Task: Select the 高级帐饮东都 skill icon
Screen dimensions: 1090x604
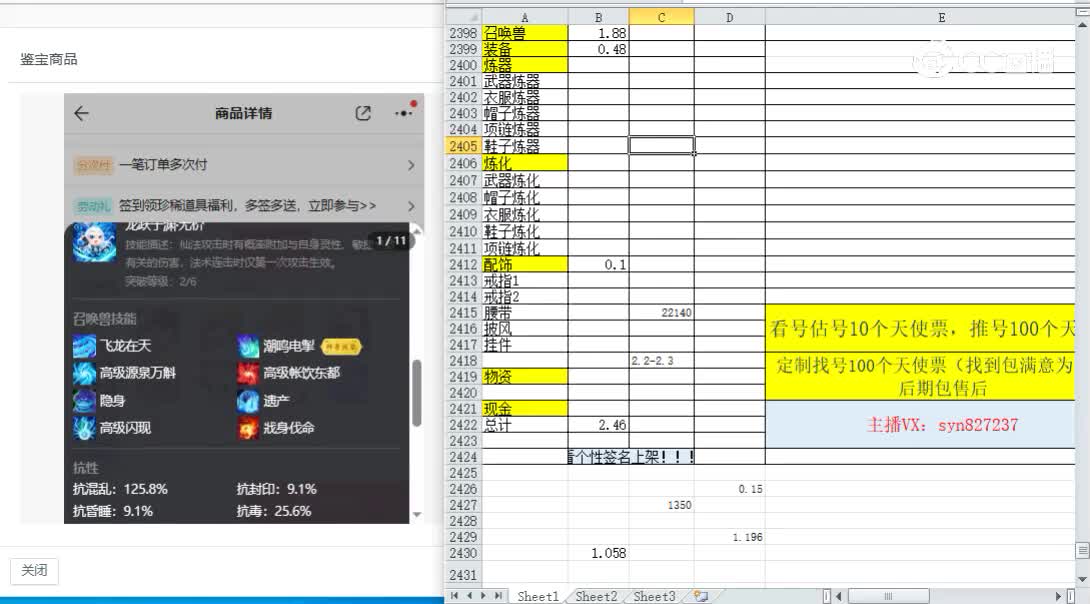Action: point(248,373)
